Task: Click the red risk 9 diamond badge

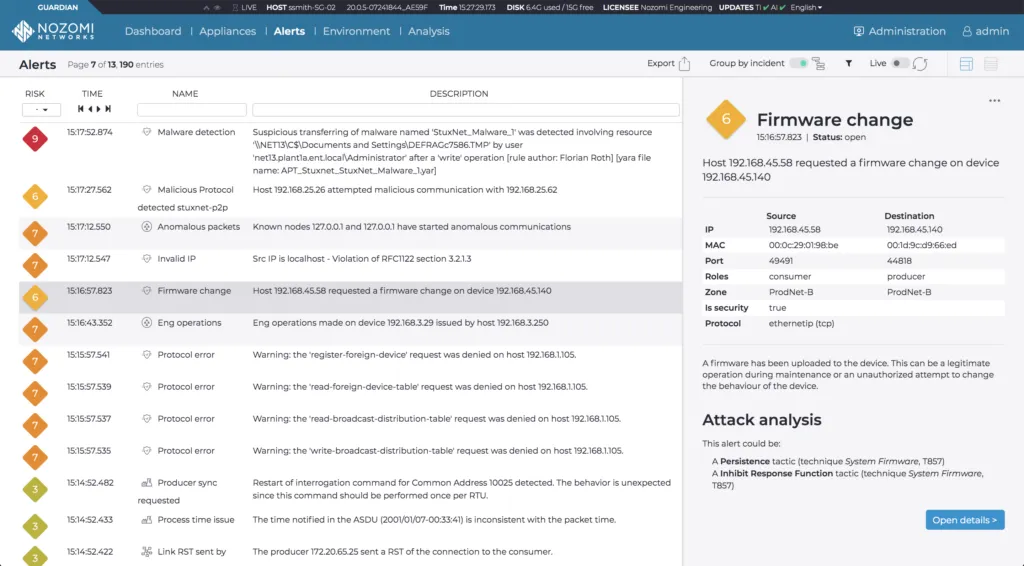Action: pos(35,138)
